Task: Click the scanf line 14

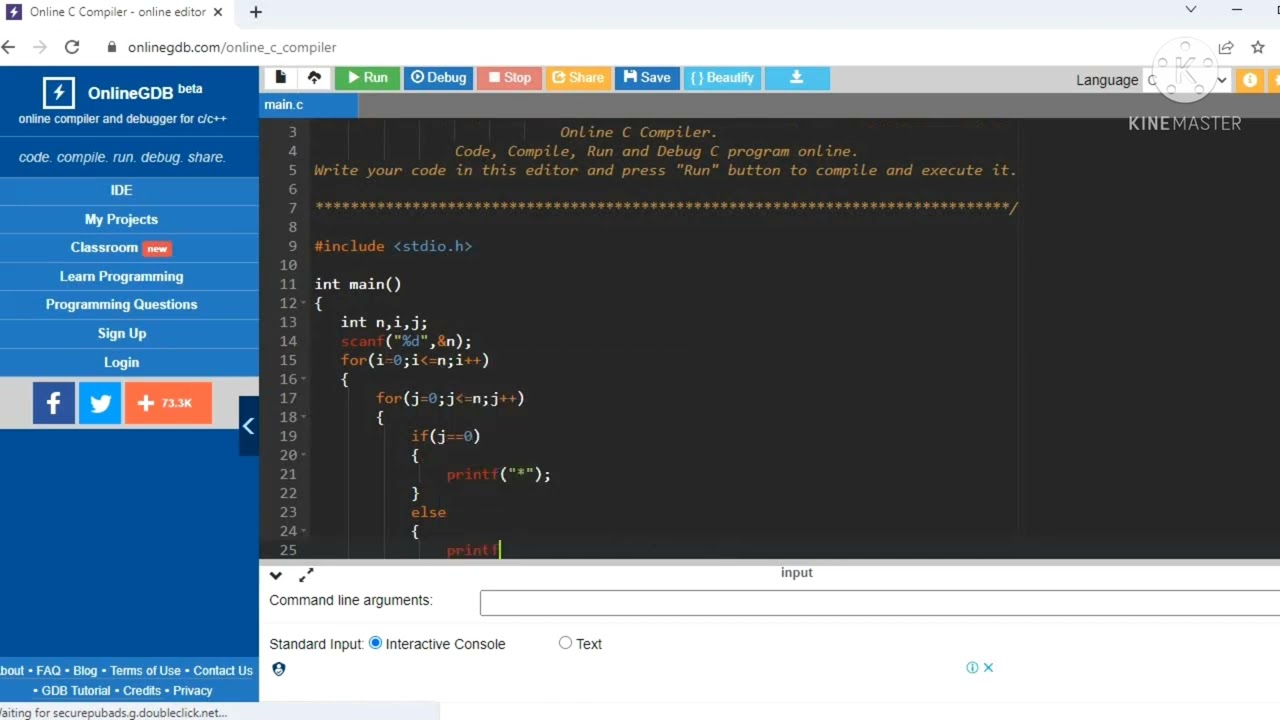Action: [406, 341]
